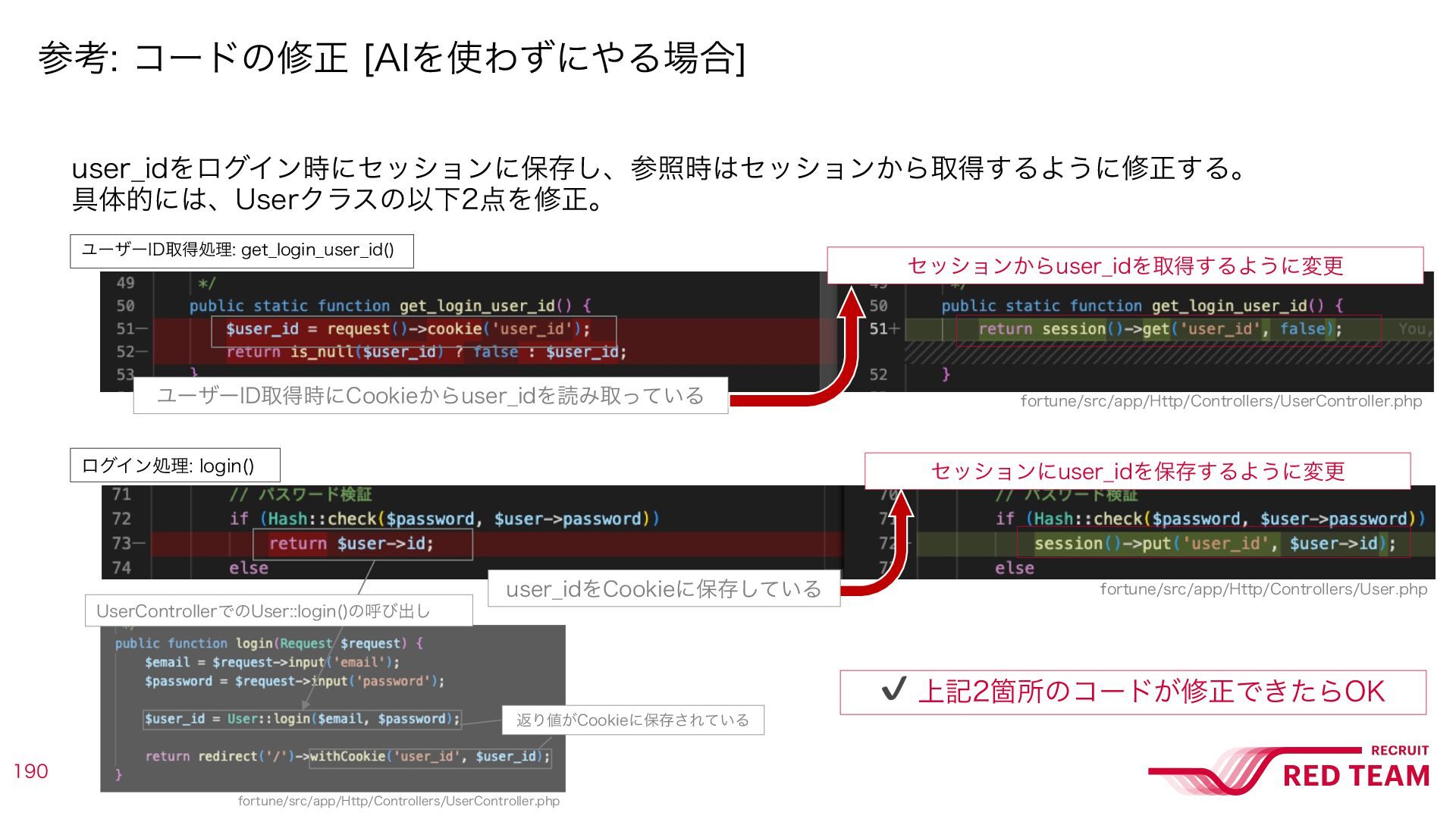The image size is (1456, 819).
Task: Click the UserControllerでのUser::login()の呼び出し label
Action: click(279, 610)
